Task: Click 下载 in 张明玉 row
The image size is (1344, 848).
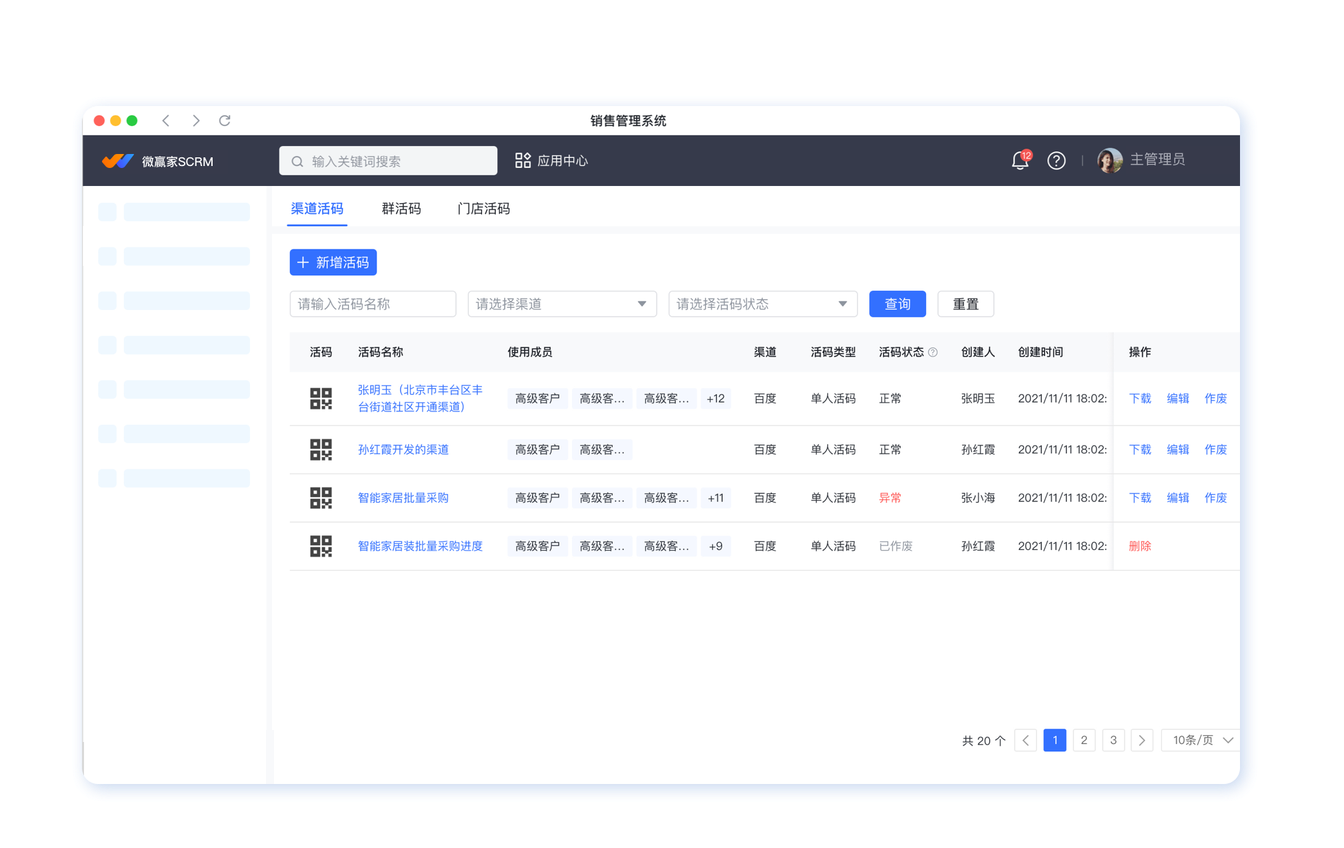Action: pos(1140,398)
